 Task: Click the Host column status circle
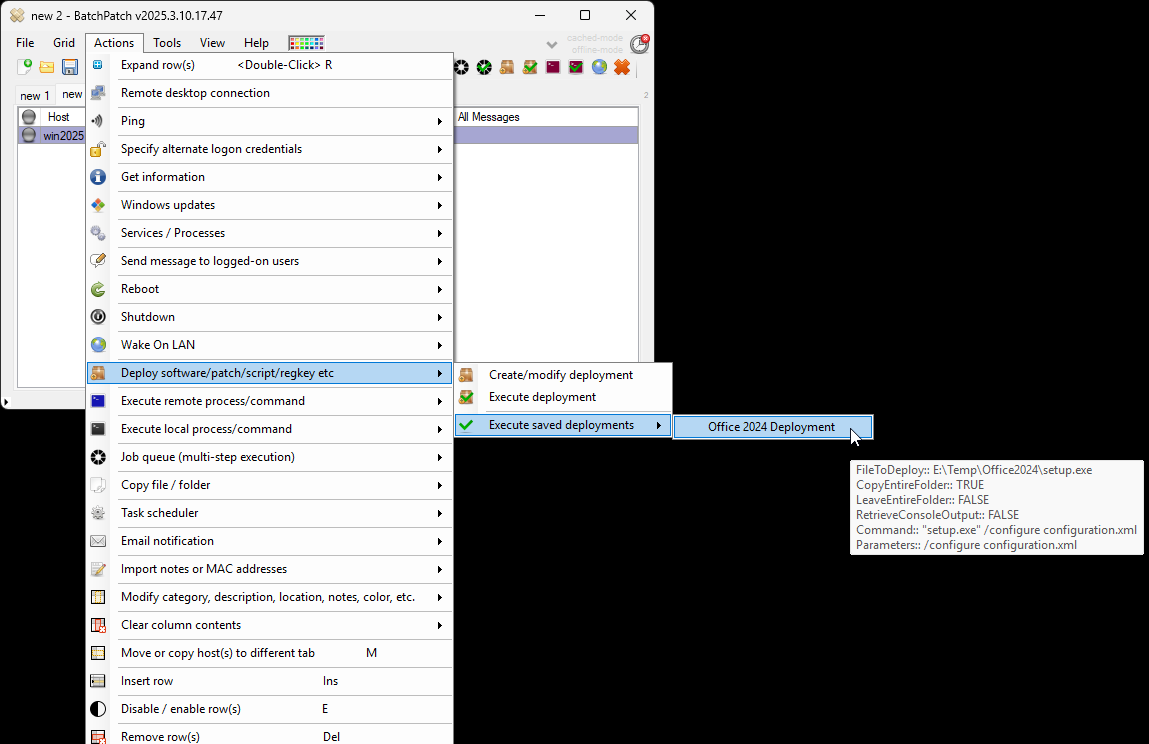pyautogui.click(x=29, y=117)
